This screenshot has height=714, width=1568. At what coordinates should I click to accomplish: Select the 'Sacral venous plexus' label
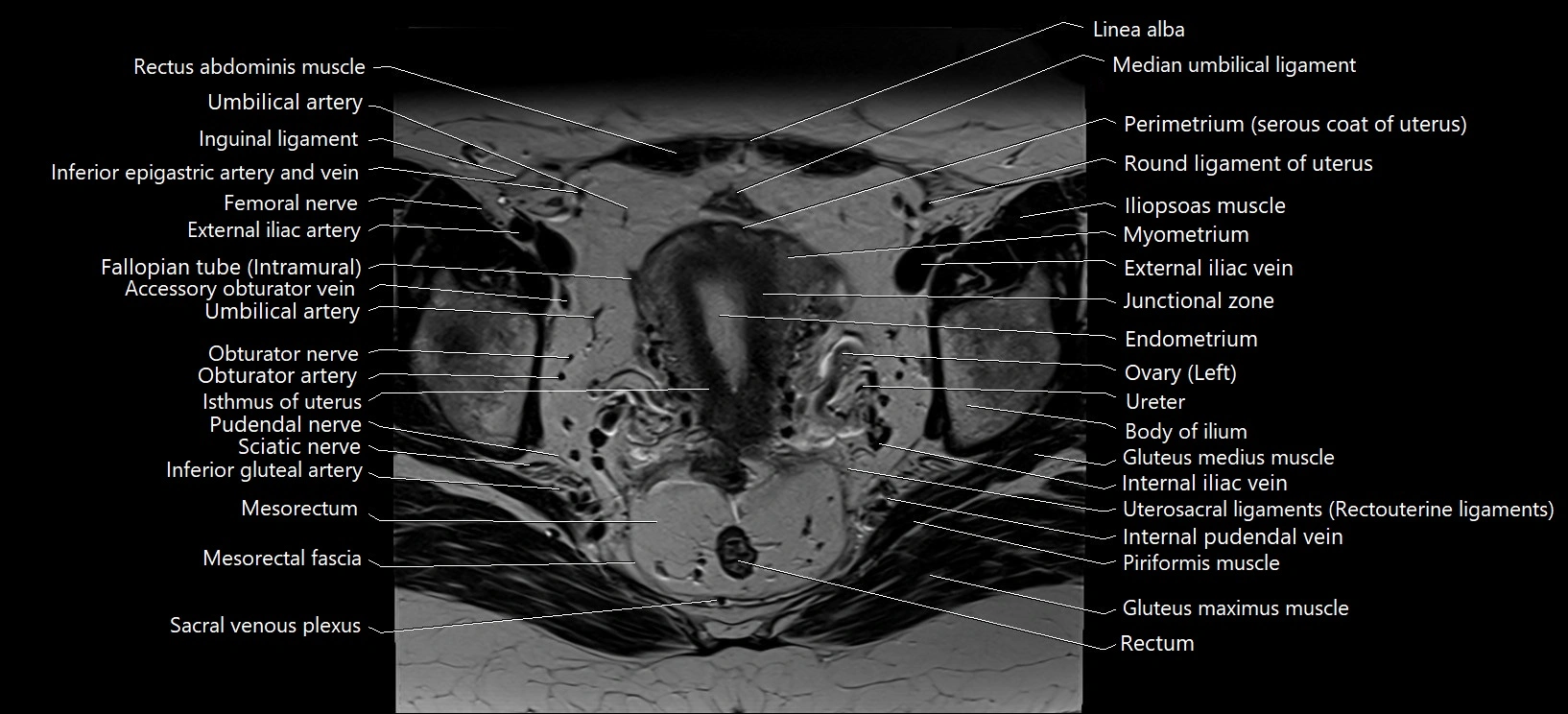point(265,626)
